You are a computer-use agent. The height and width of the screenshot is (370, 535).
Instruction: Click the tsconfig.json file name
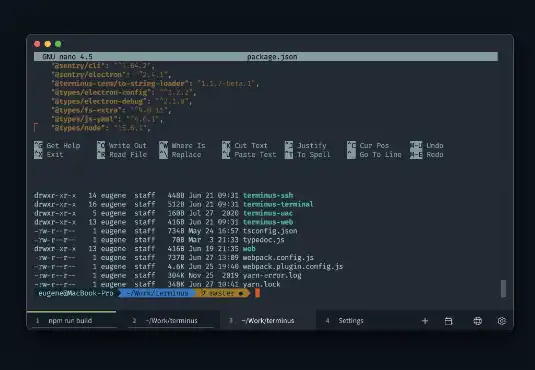(270, 231)
